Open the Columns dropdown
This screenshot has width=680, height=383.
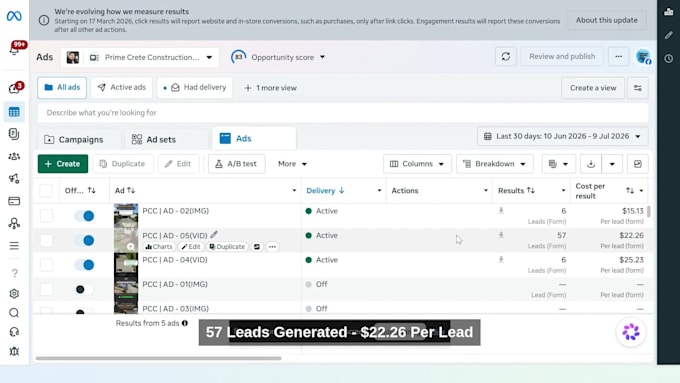coord(417,164)
